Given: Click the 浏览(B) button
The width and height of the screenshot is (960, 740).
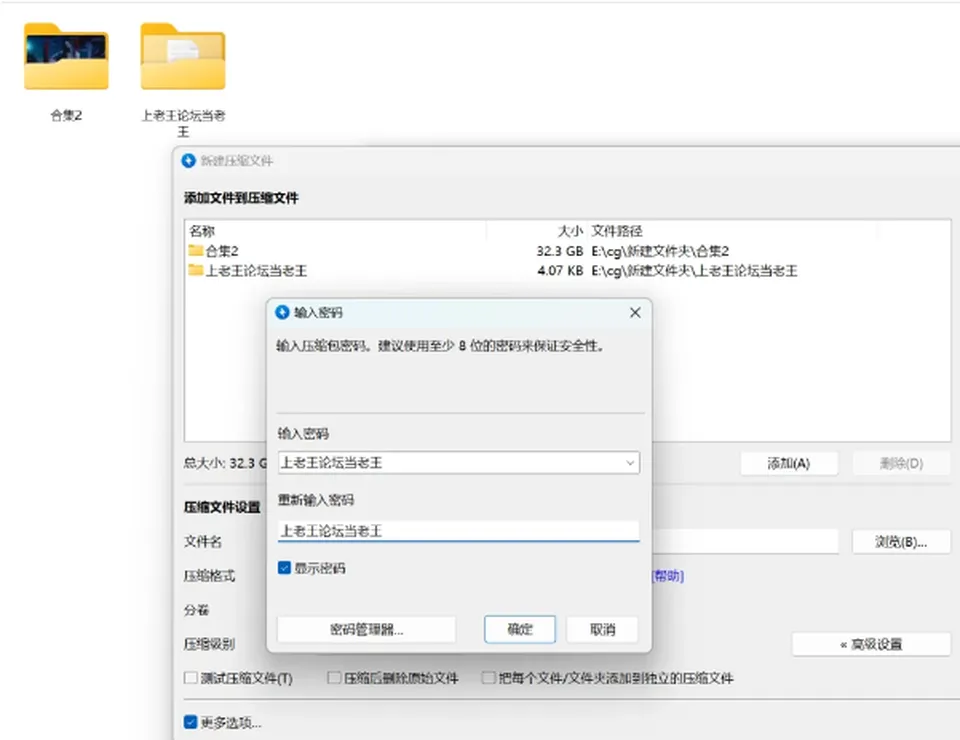Looking at the screenshot, I should (901, 542).
